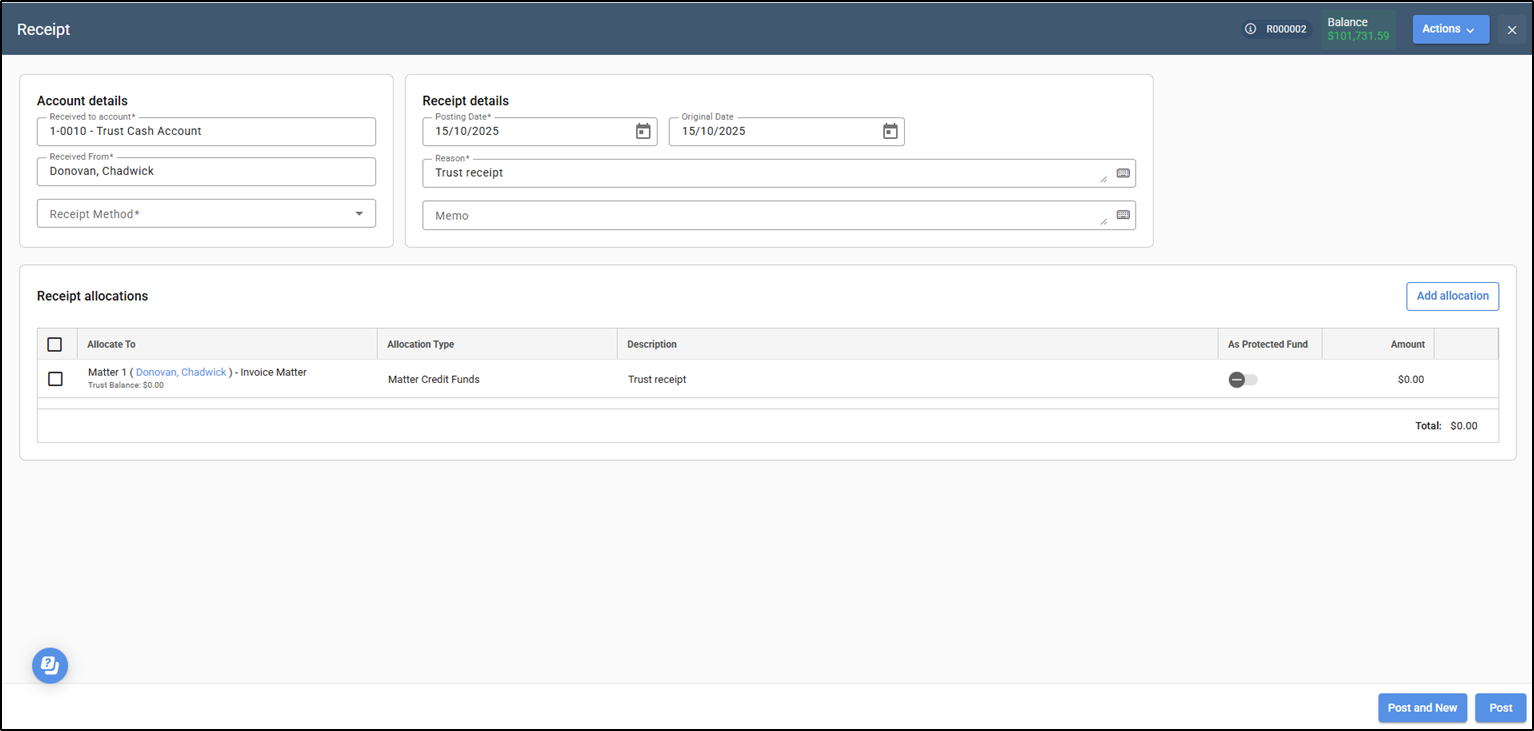Toggle As Protected Fund for Matter 1
This screenshot has height=731, width=1534.
pyautogui.click(x=1243, y=380)
